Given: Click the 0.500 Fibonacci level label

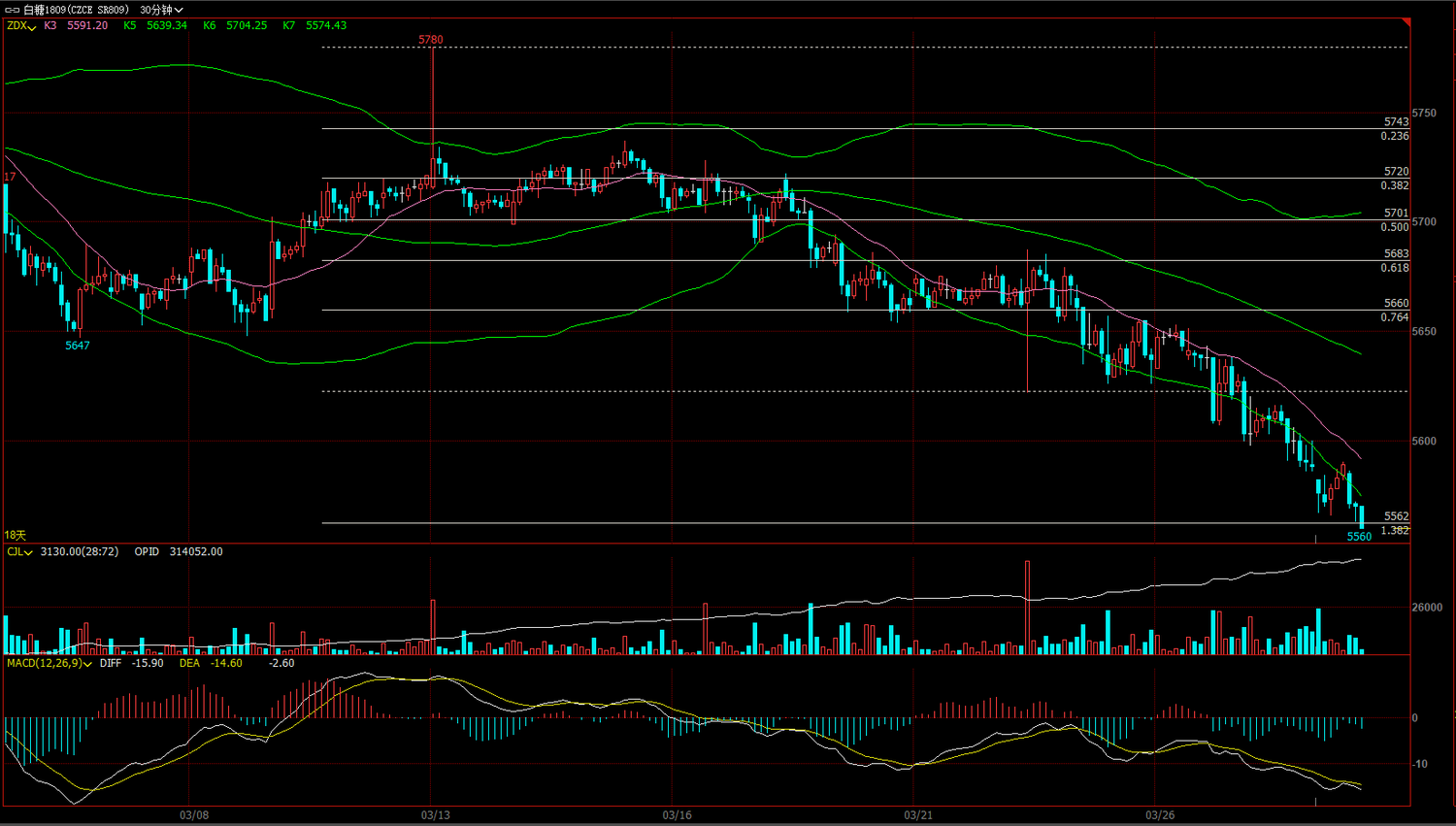Looking at the screenshot, I should 1395,227.
